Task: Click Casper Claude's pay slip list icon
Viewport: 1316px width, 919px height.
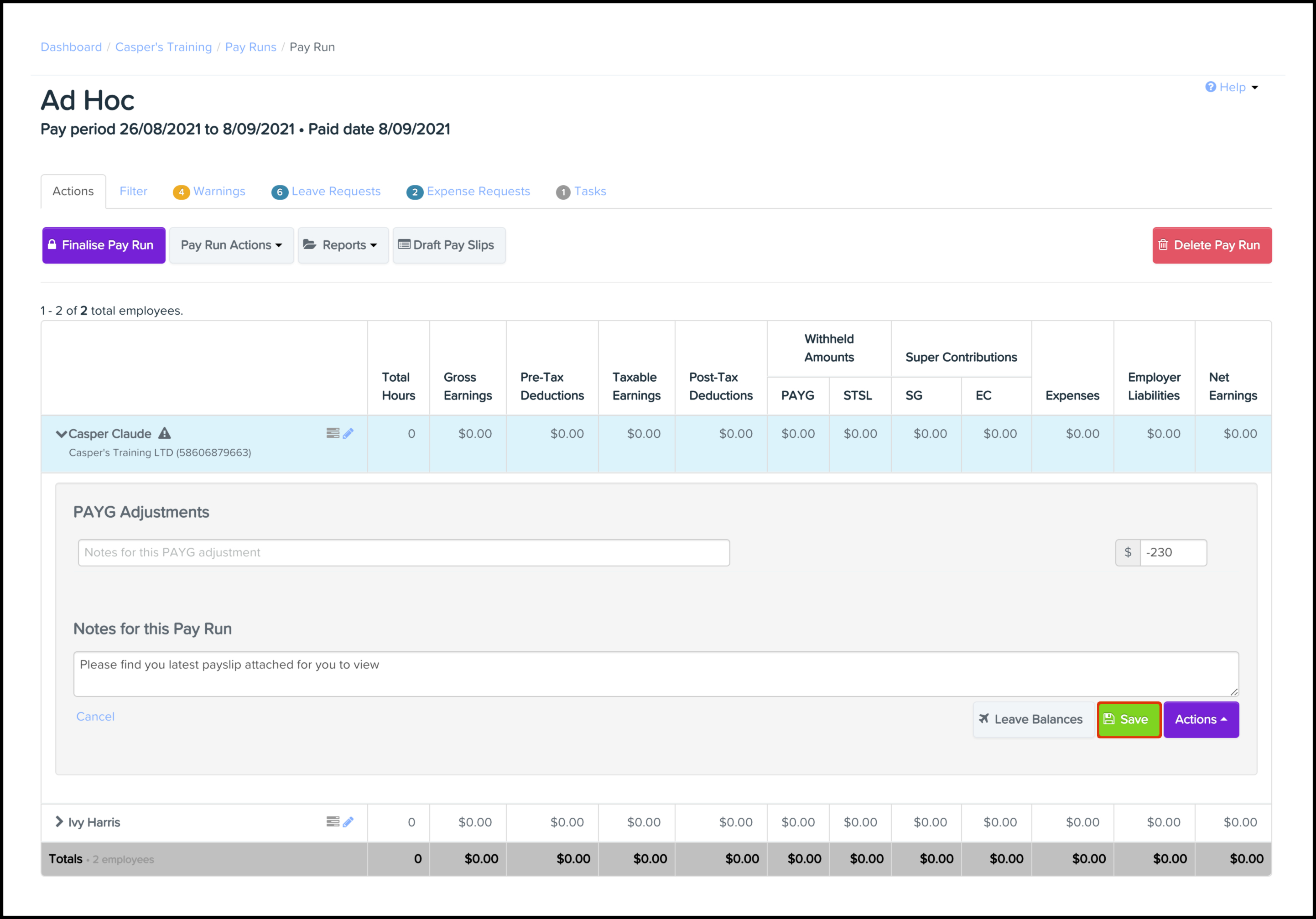Action: pos(333,433)
